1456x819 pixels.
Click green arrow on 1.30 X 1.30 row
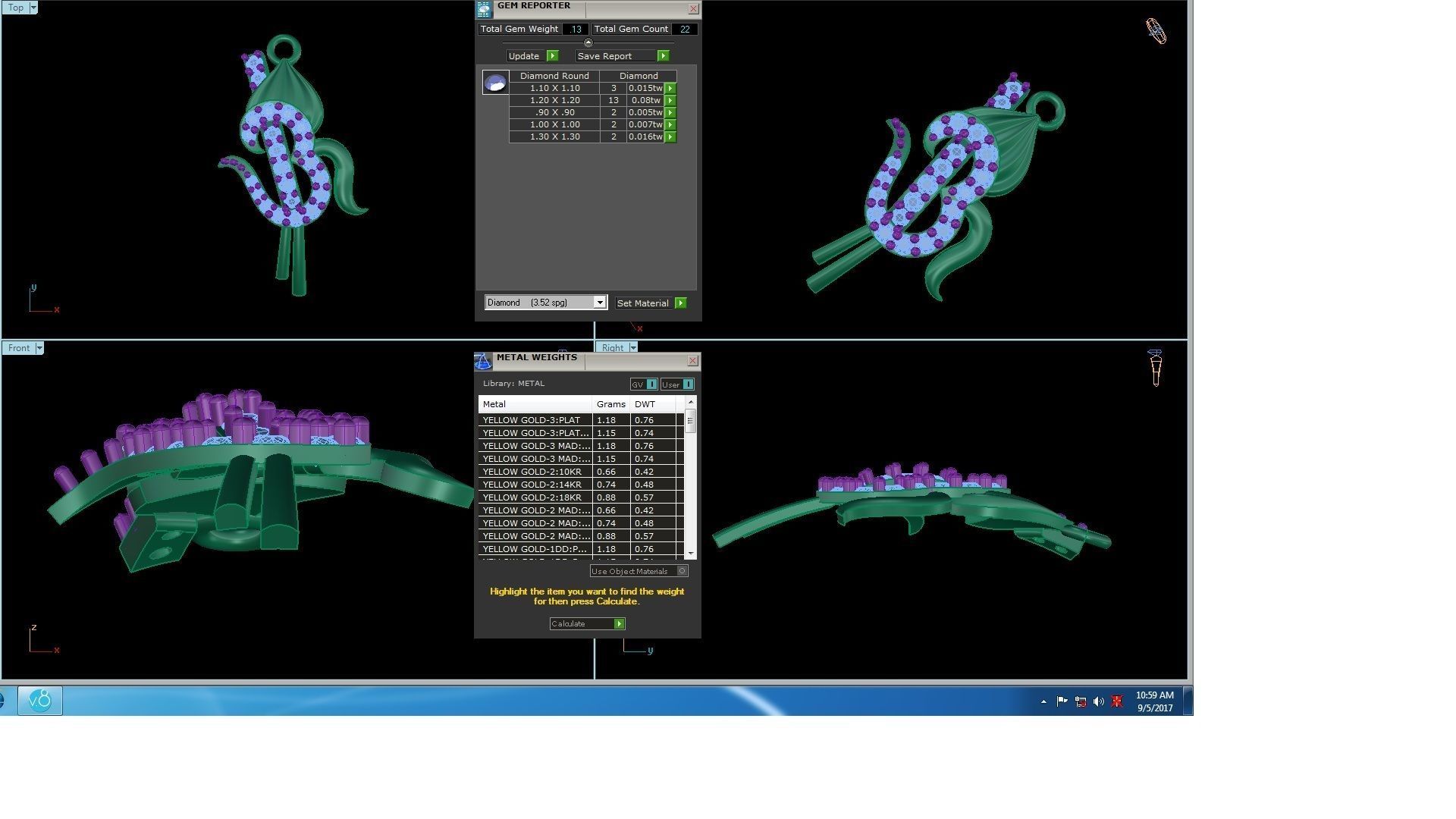[x=670, y=137]
